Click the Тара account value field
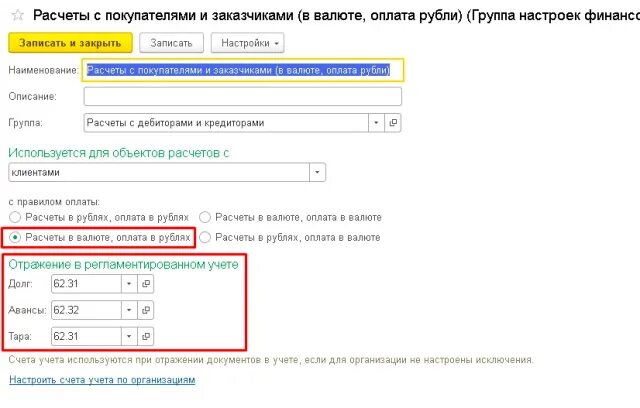 (86, 337)
